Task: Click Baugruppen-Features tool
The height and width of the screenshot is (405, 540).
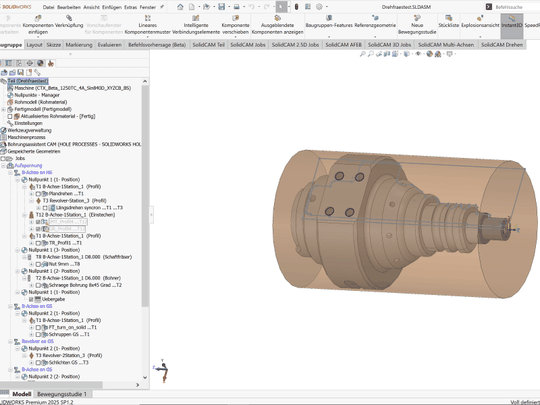Action: coord(329,21)
